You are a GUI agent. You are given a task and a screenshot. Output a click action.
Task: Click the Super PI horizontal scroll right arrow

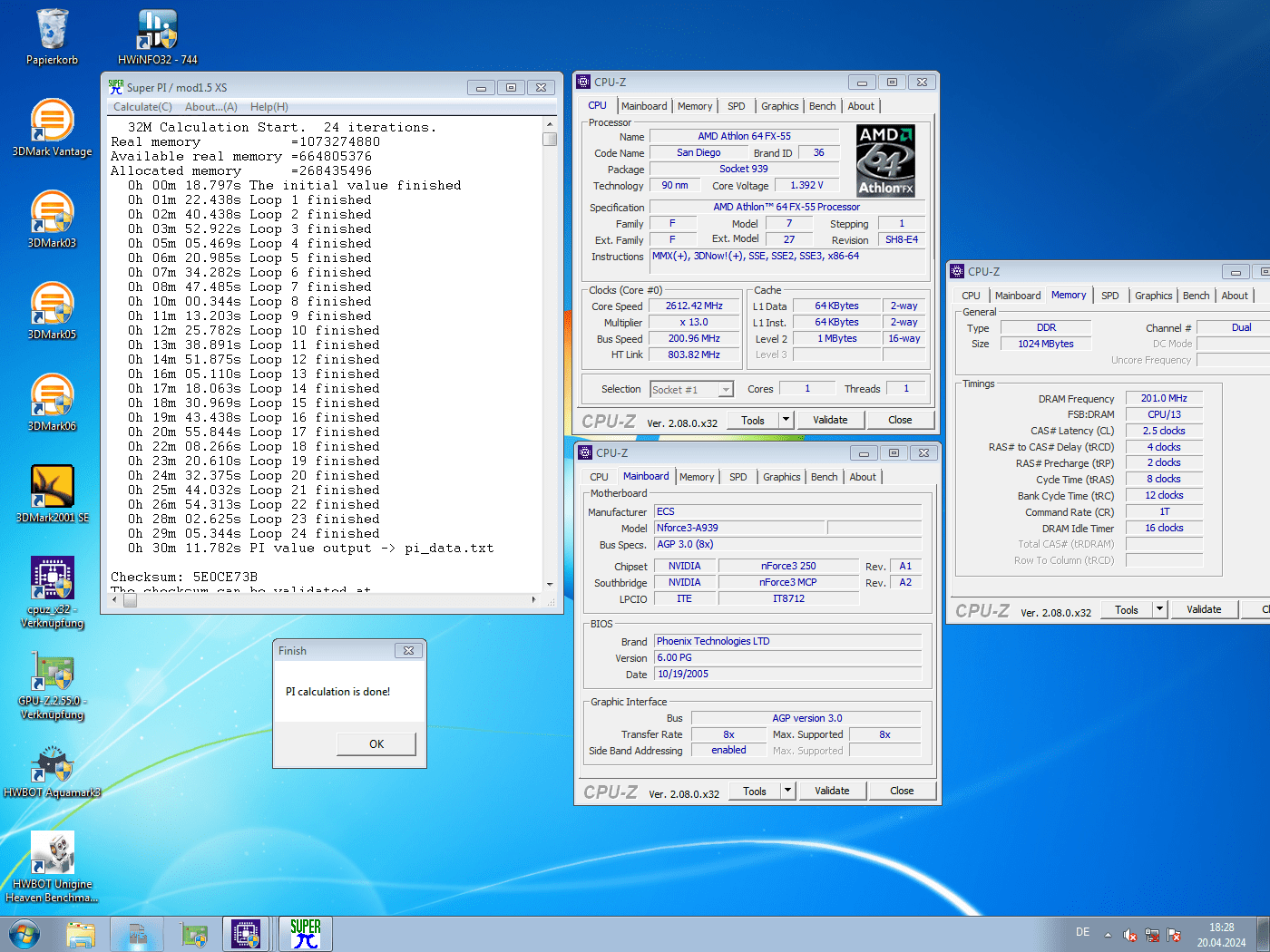pyautogui.click(x=533, y=600)
